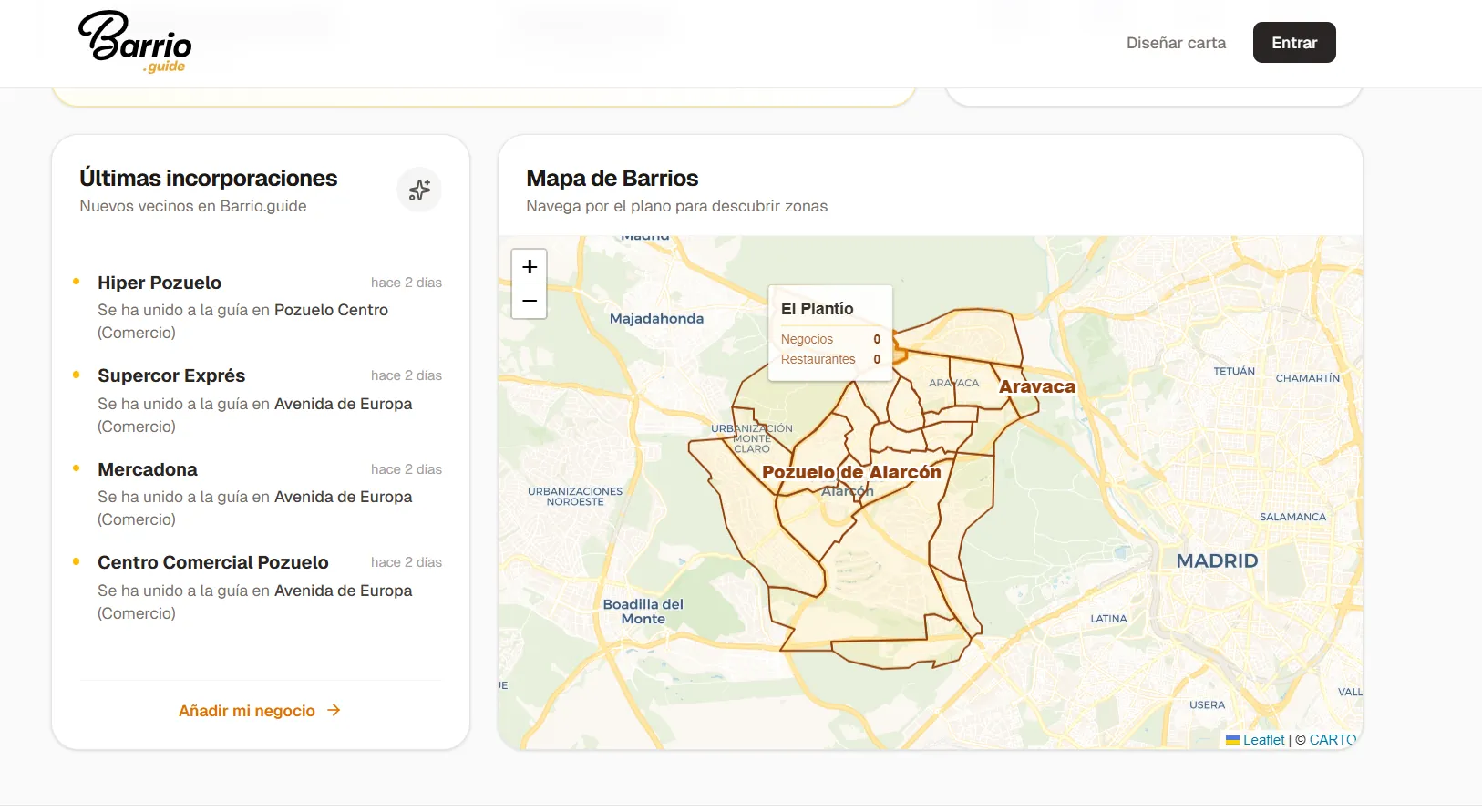
Task: Click Pozuelo Centro in the Hiper Pozuelo entry
Action: pyautogui.click(x=331, y=310)
